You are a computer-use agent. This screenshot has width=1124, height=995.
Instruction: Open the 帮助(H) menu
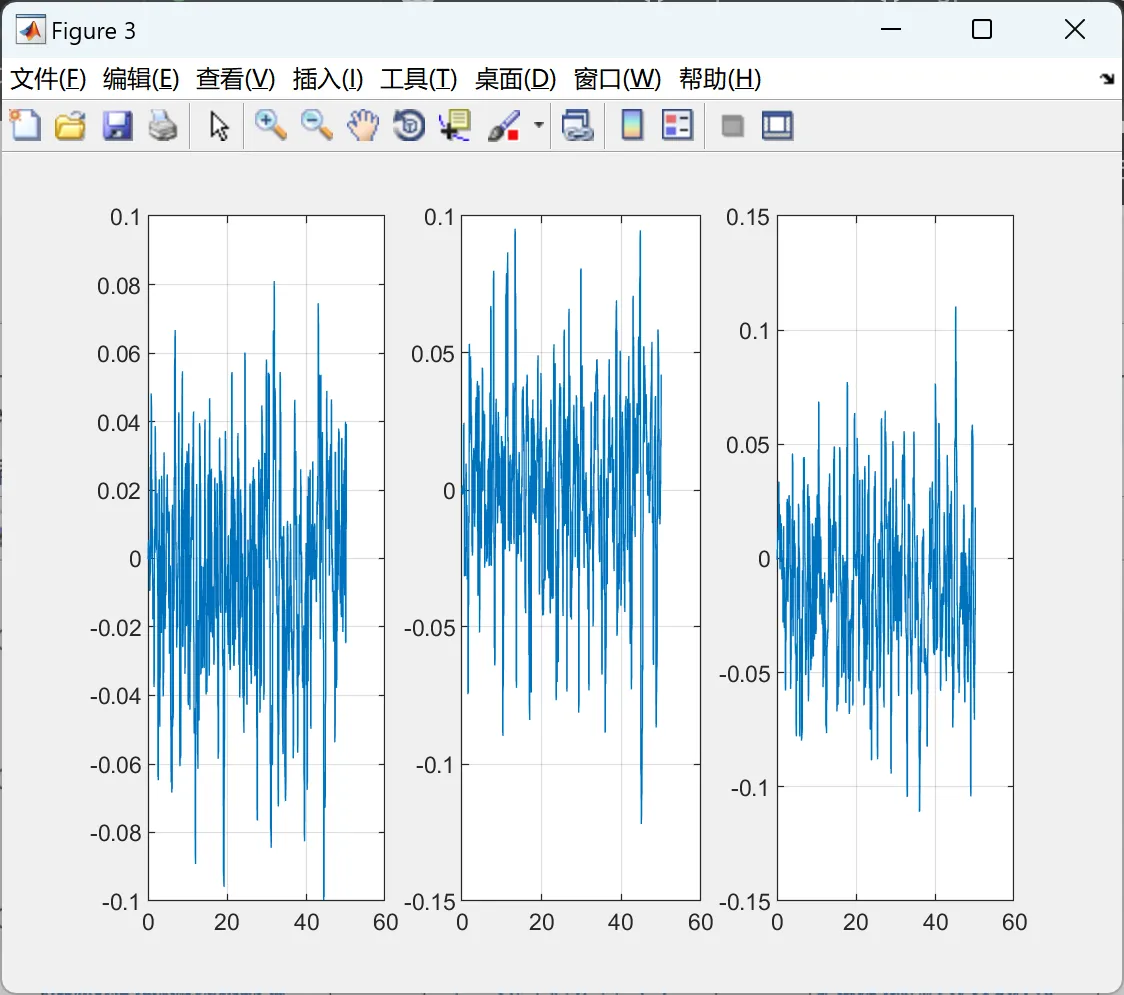(720, 79)
